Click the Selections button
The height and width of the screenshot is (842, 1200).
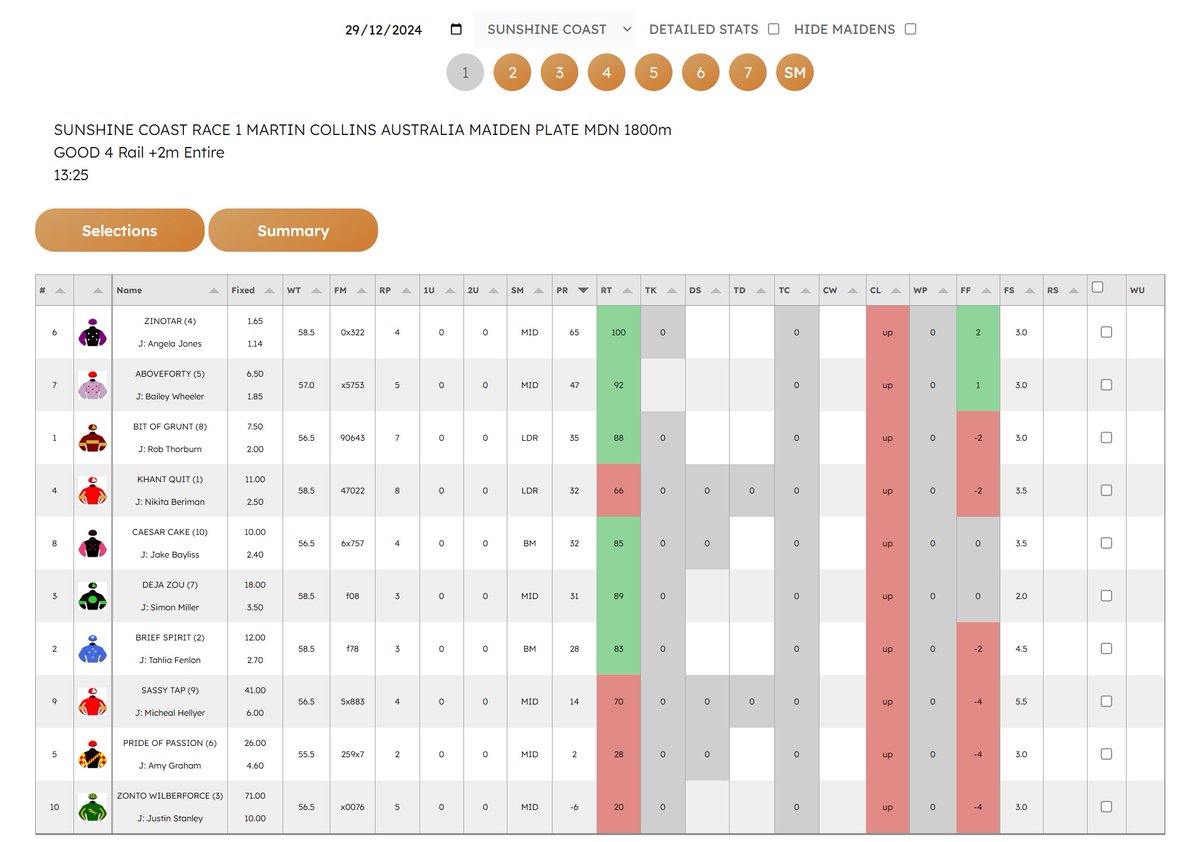click(x=119, y=230)
